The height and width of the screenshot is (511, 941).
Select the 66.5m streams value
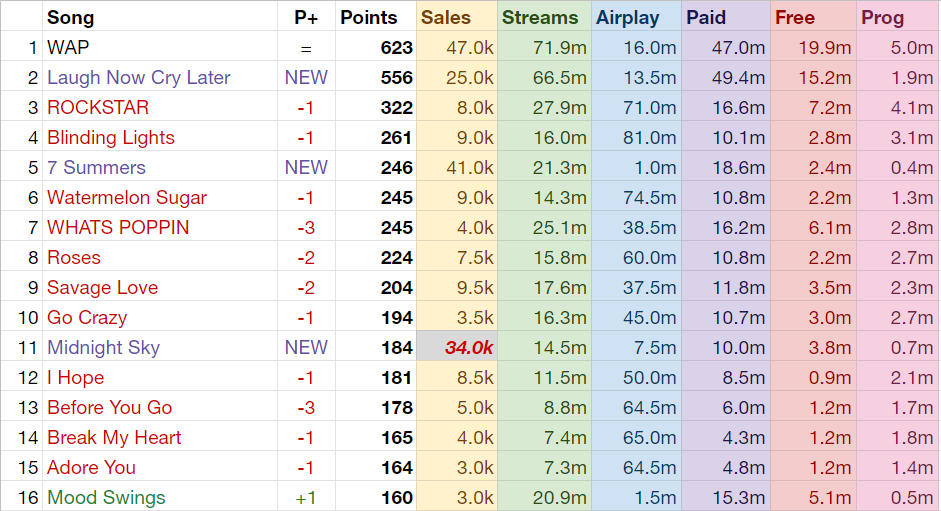point(559,77)
